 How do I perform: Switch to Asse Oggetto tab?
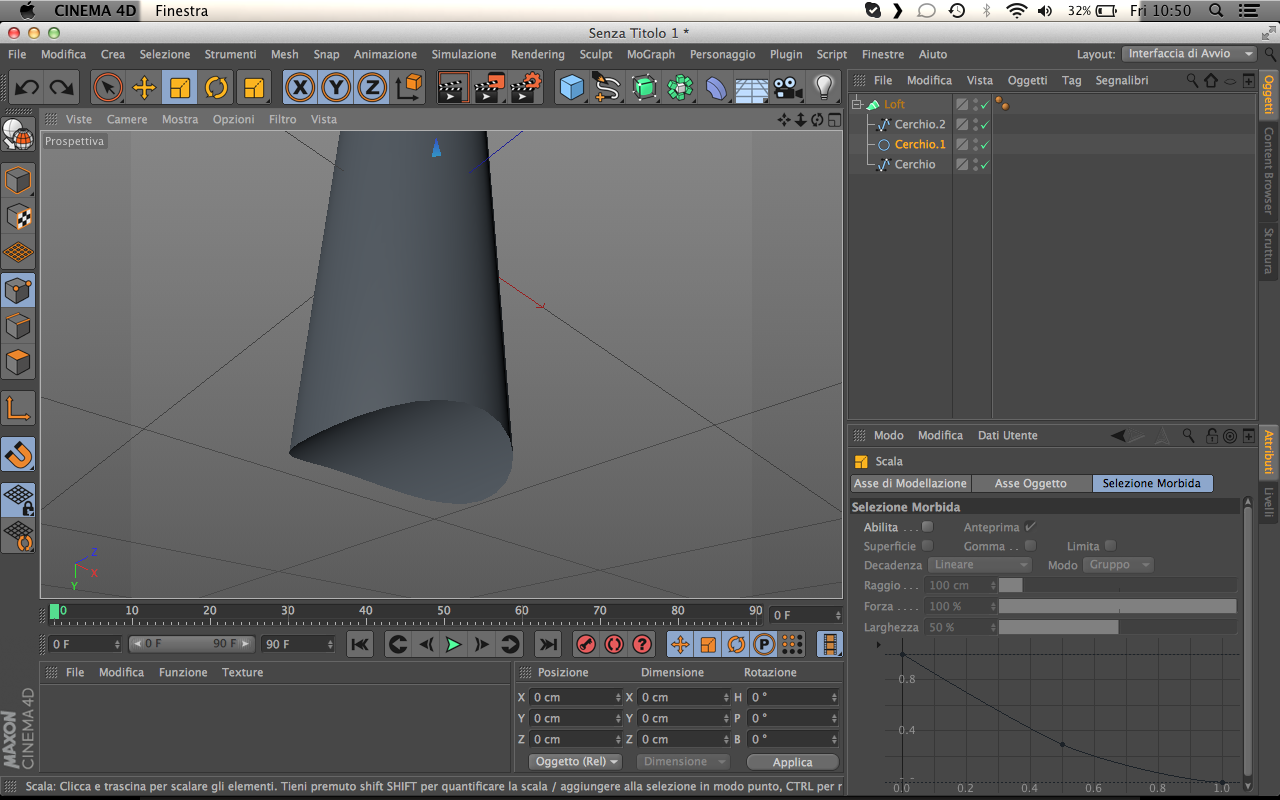tap(1030, 483)
